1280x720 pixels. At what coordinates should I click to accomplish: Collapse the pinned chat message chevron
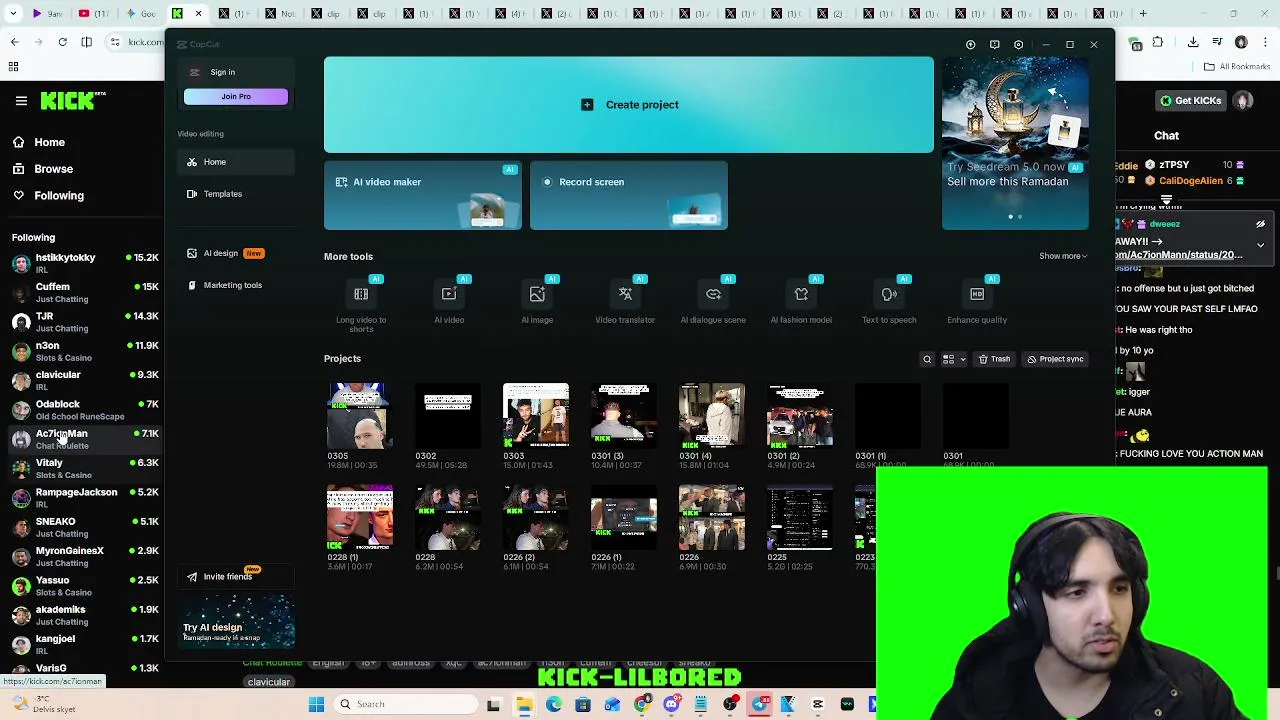pyautogui.click(x=1260, y=244)
